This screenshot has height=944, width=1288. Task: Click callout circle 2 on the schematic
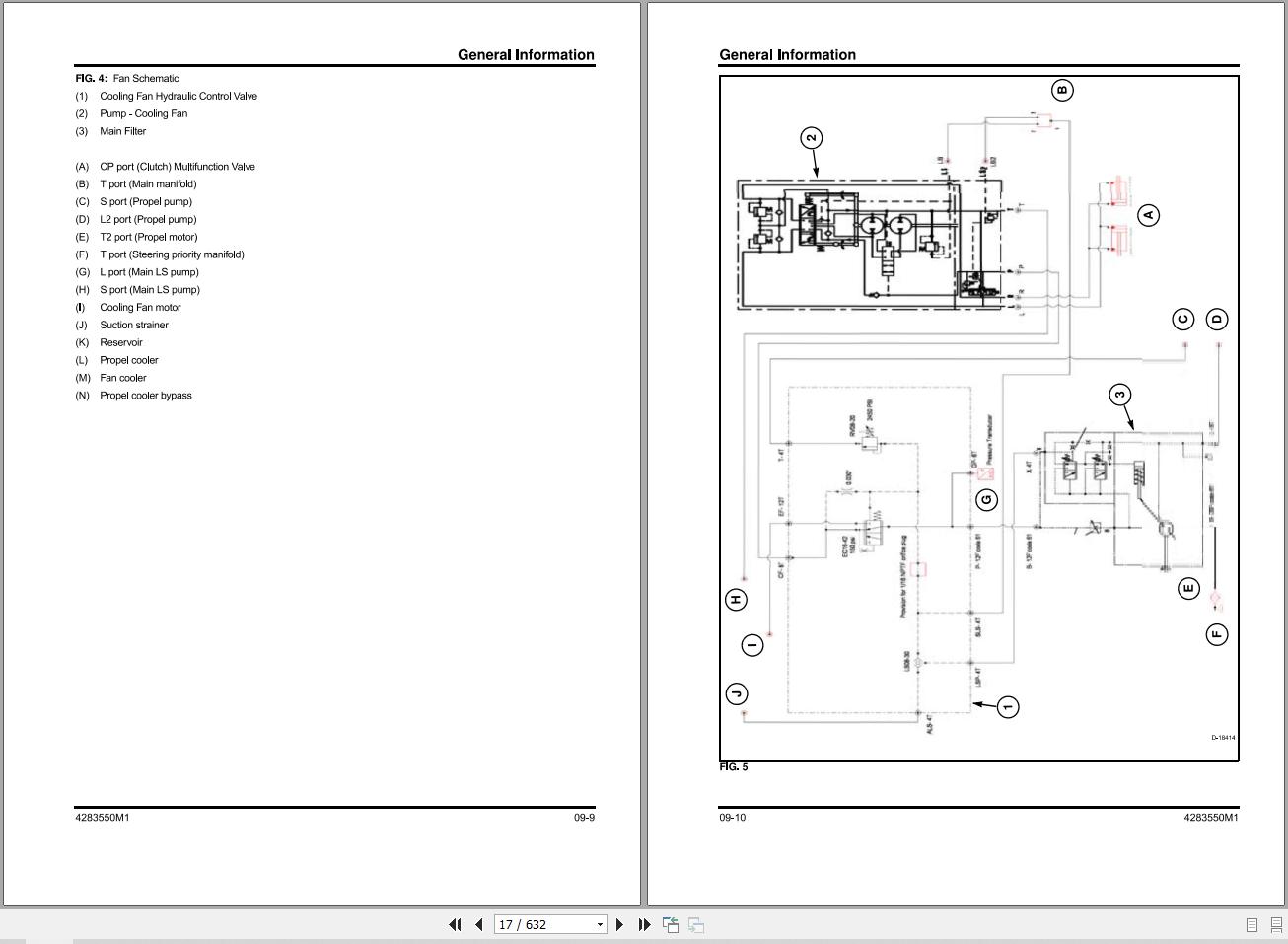pyautogui.click(x=811, y=138)
